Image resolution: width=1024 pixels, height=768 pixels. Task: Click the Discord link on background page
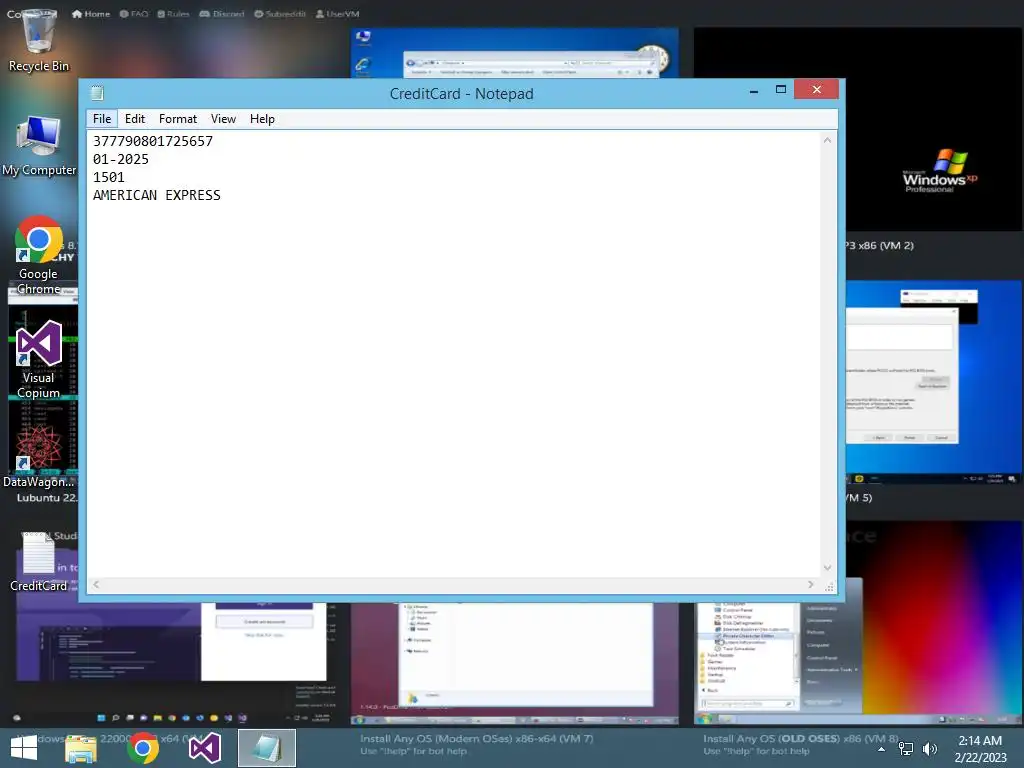click(221, 14)
